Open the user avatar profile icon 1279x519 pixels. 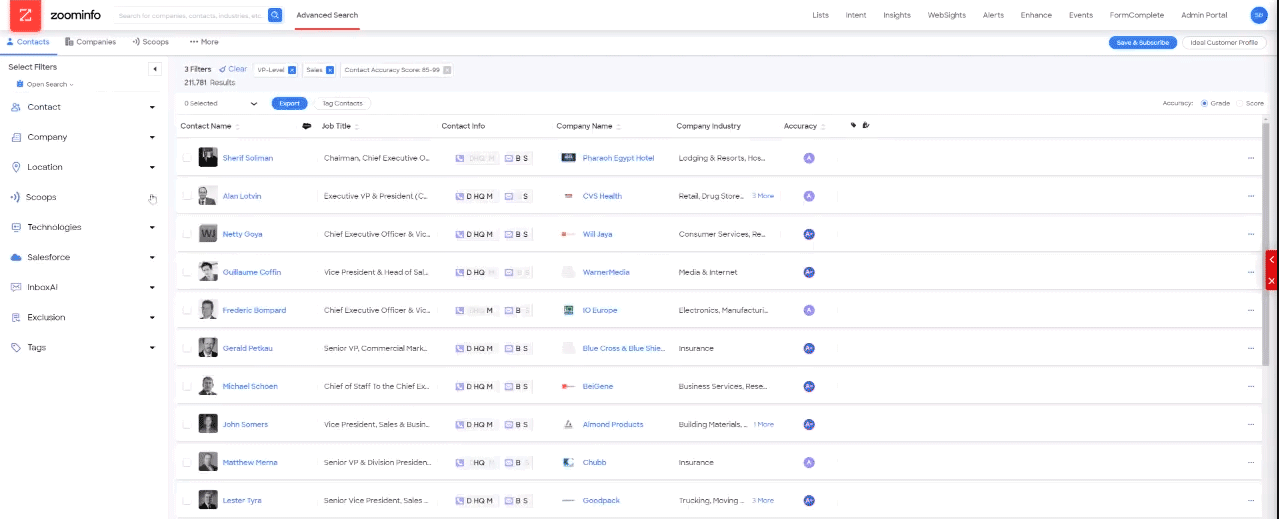tap(1258, 15)
